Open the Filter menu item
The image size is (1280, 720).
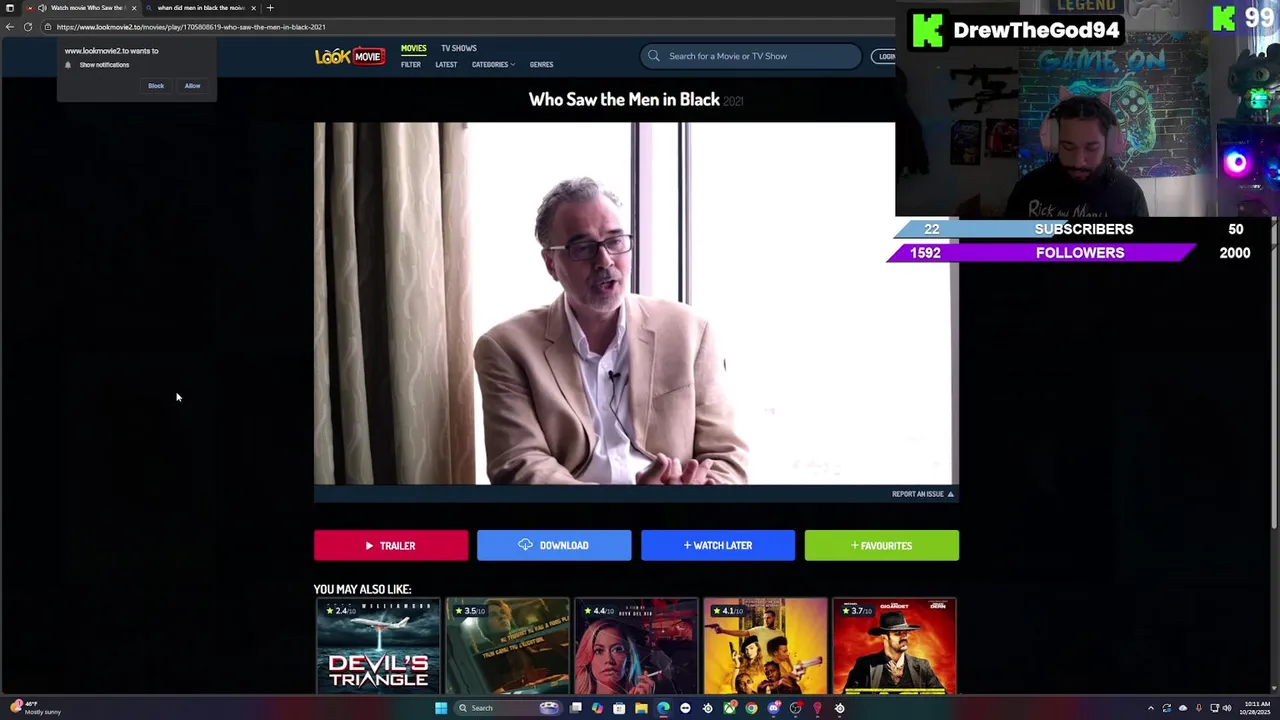[x=411, y=65]
